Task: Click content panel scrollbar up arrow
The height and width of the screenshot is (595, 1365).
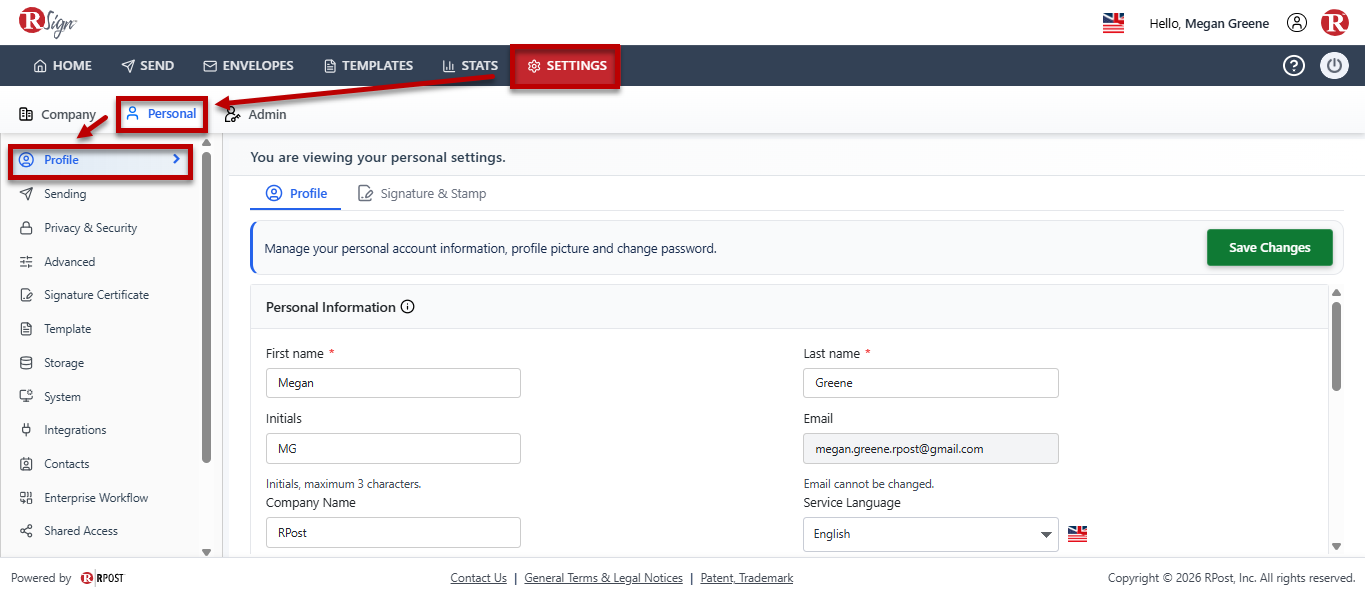Action: coord(1336,292)
